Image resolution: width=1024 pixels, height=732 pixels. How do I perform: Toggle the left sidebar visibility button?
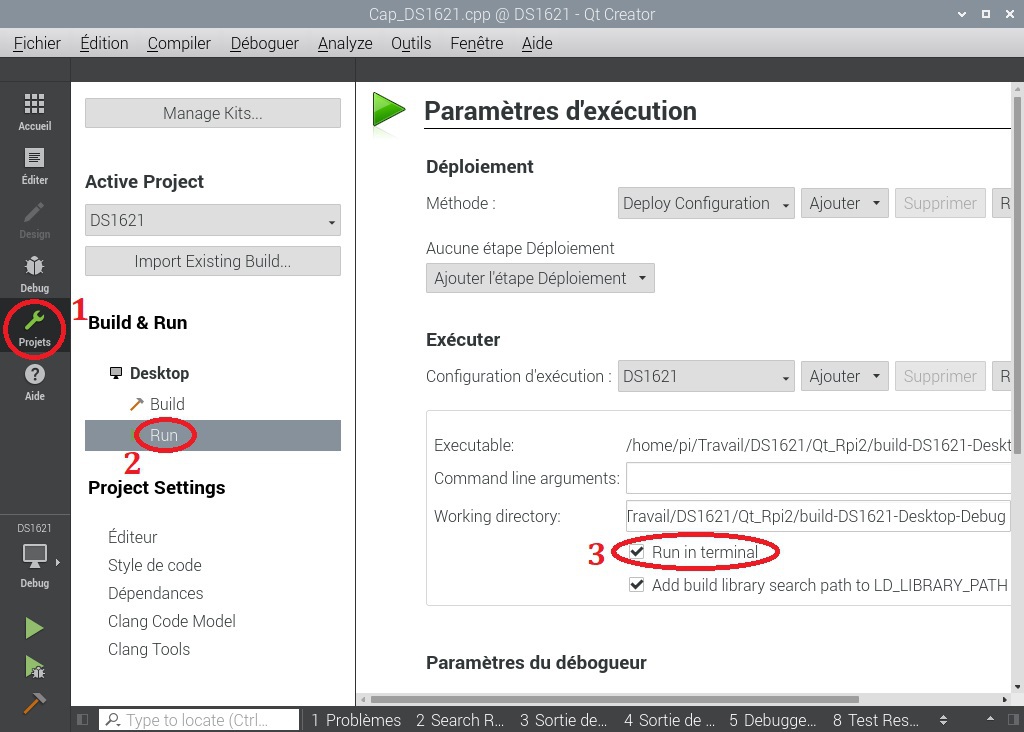(83, 720)
